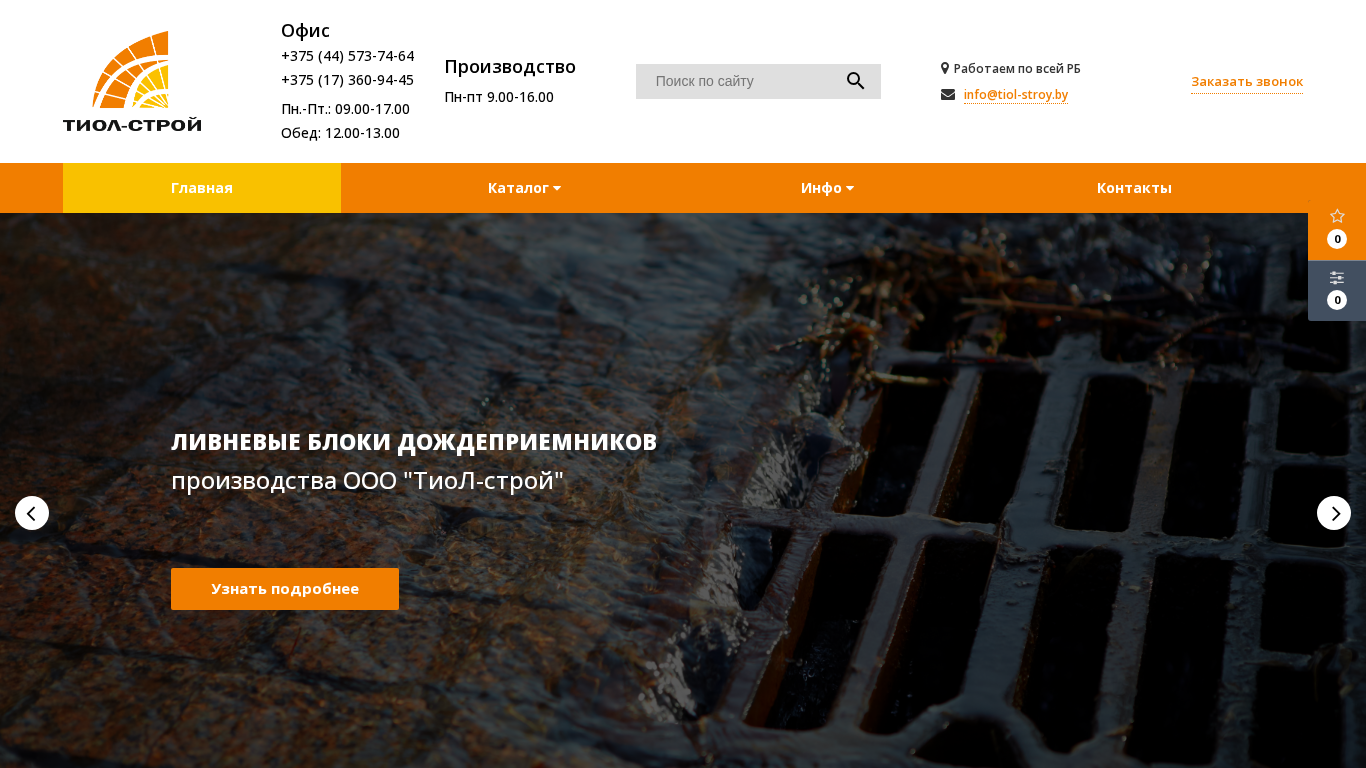Expand the Каталог dropdown menu

tap(524, 188)
